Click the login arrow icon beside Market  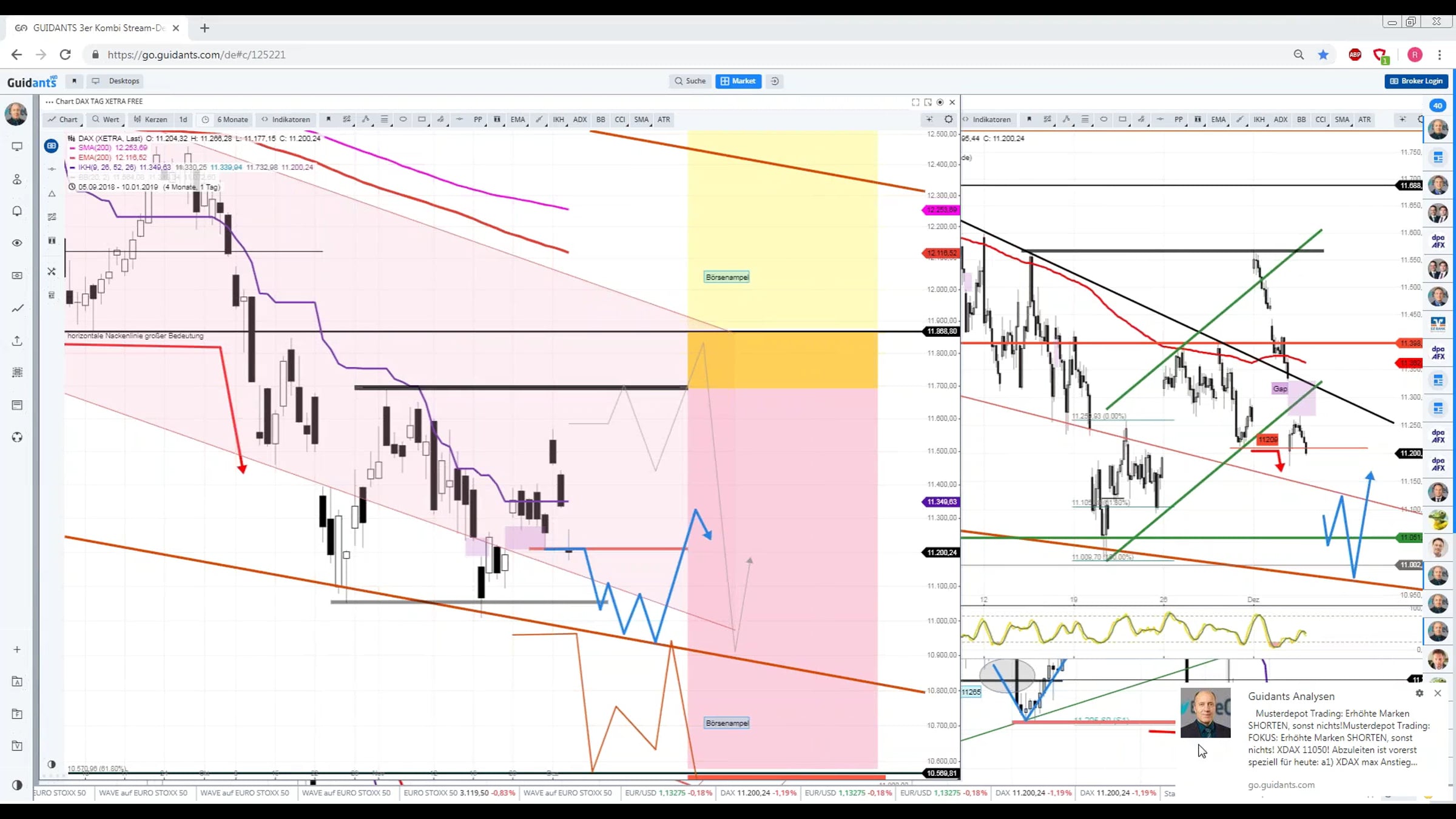pyautogui.click(x=775, y=81)
